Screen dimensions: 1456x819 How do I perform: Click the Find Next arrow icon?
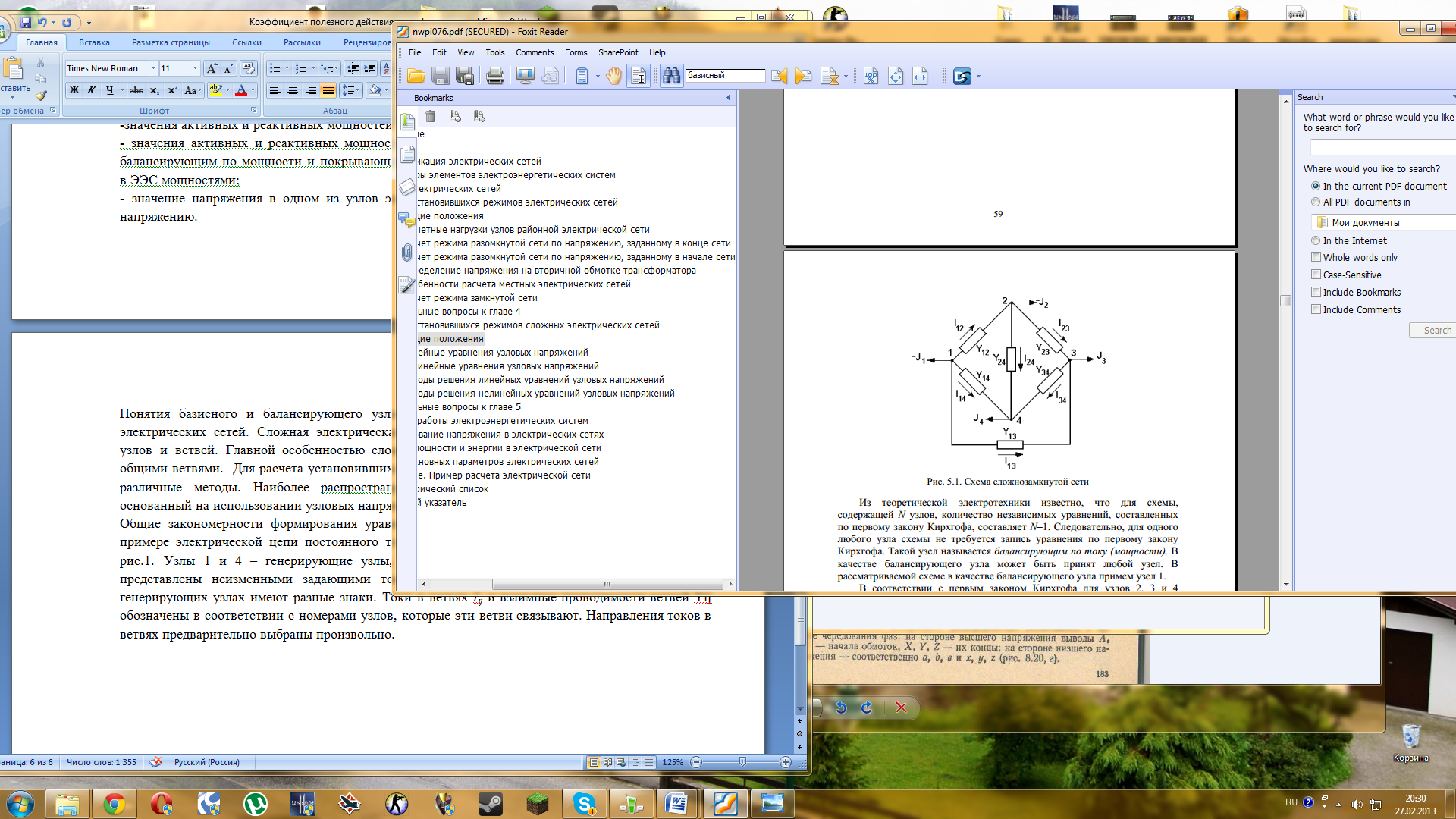point(804,76)
